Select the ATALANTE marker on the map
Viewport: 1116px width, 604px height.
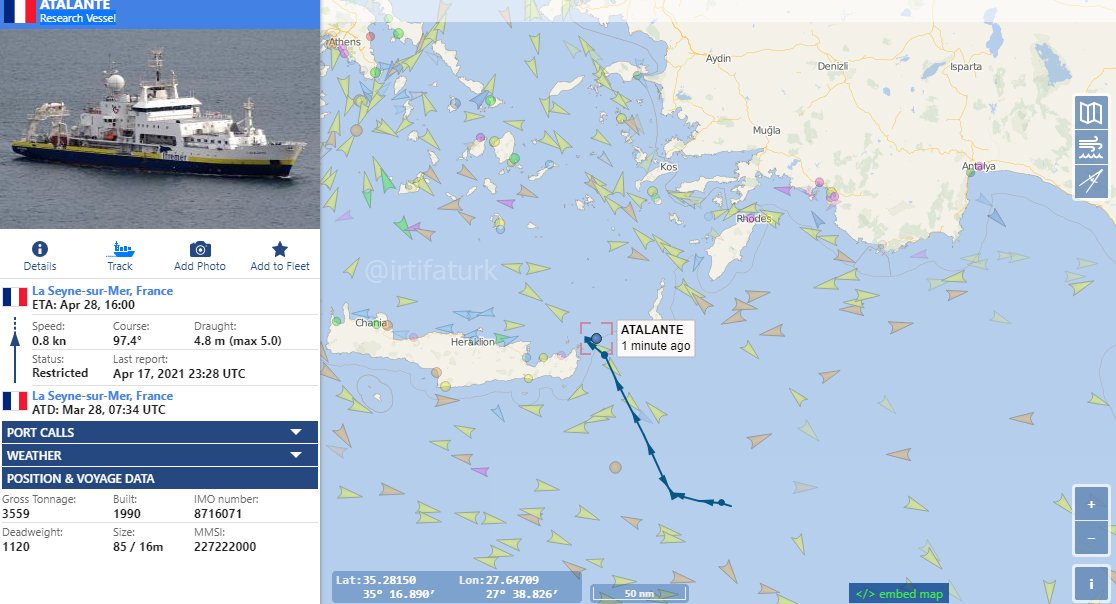point(596,338)
